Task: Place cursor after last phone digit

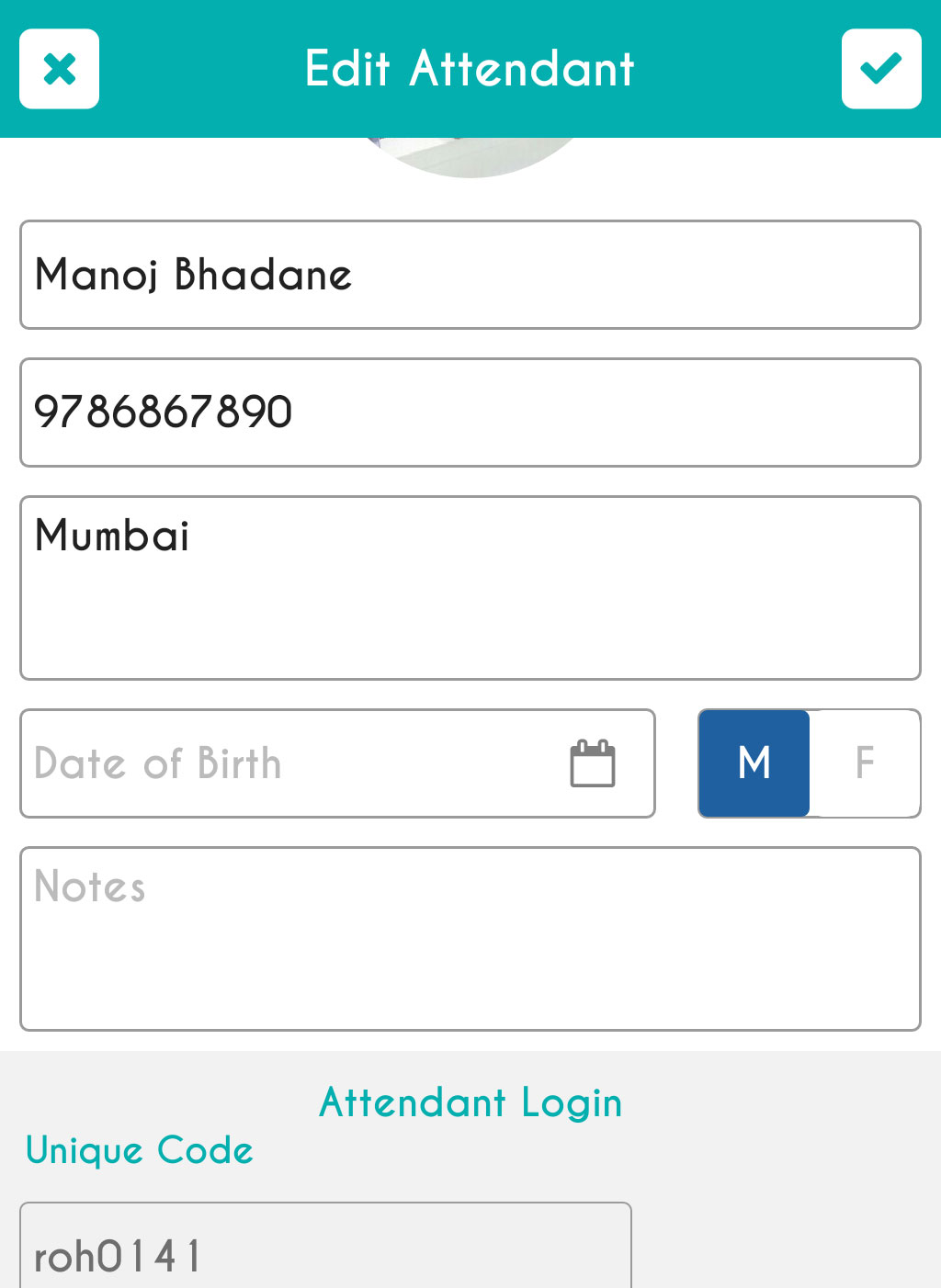Action: [x=294, y=412]
